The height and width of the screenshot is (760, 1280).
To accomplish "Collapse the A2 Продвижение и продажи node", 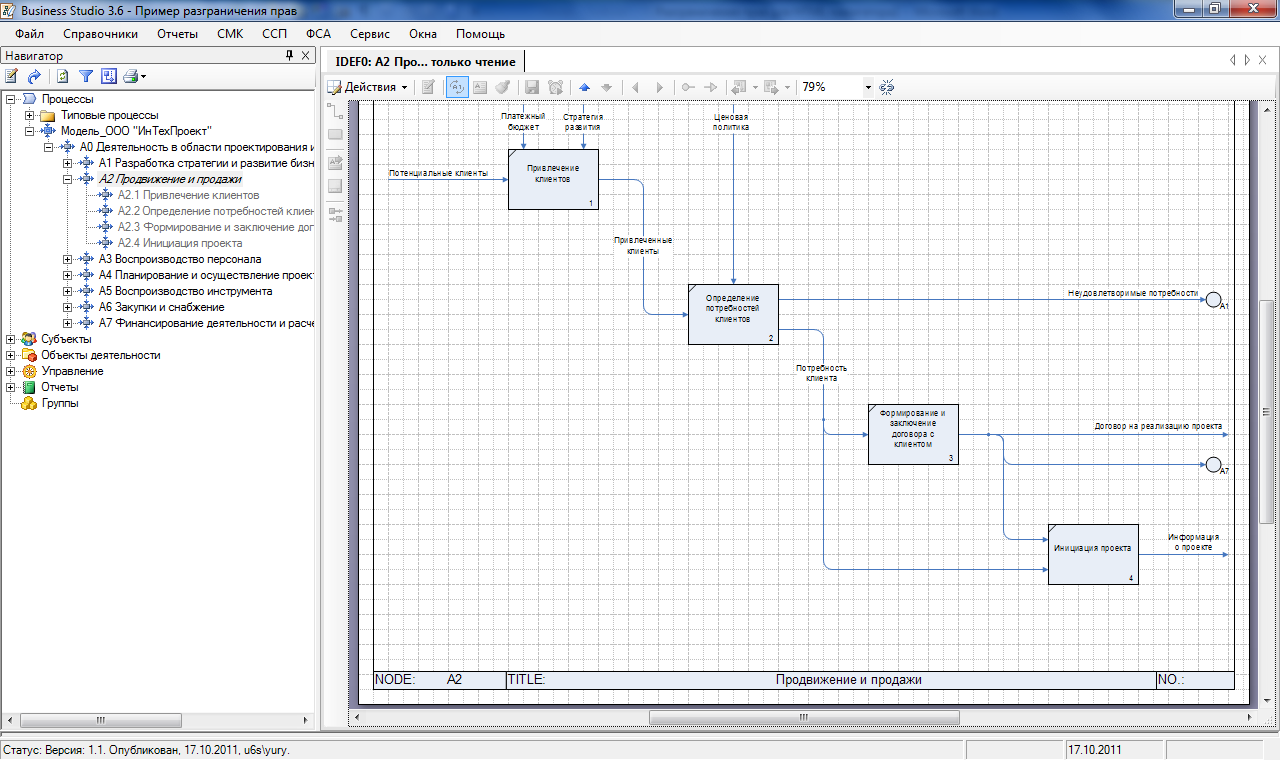I will click(68, 179).
